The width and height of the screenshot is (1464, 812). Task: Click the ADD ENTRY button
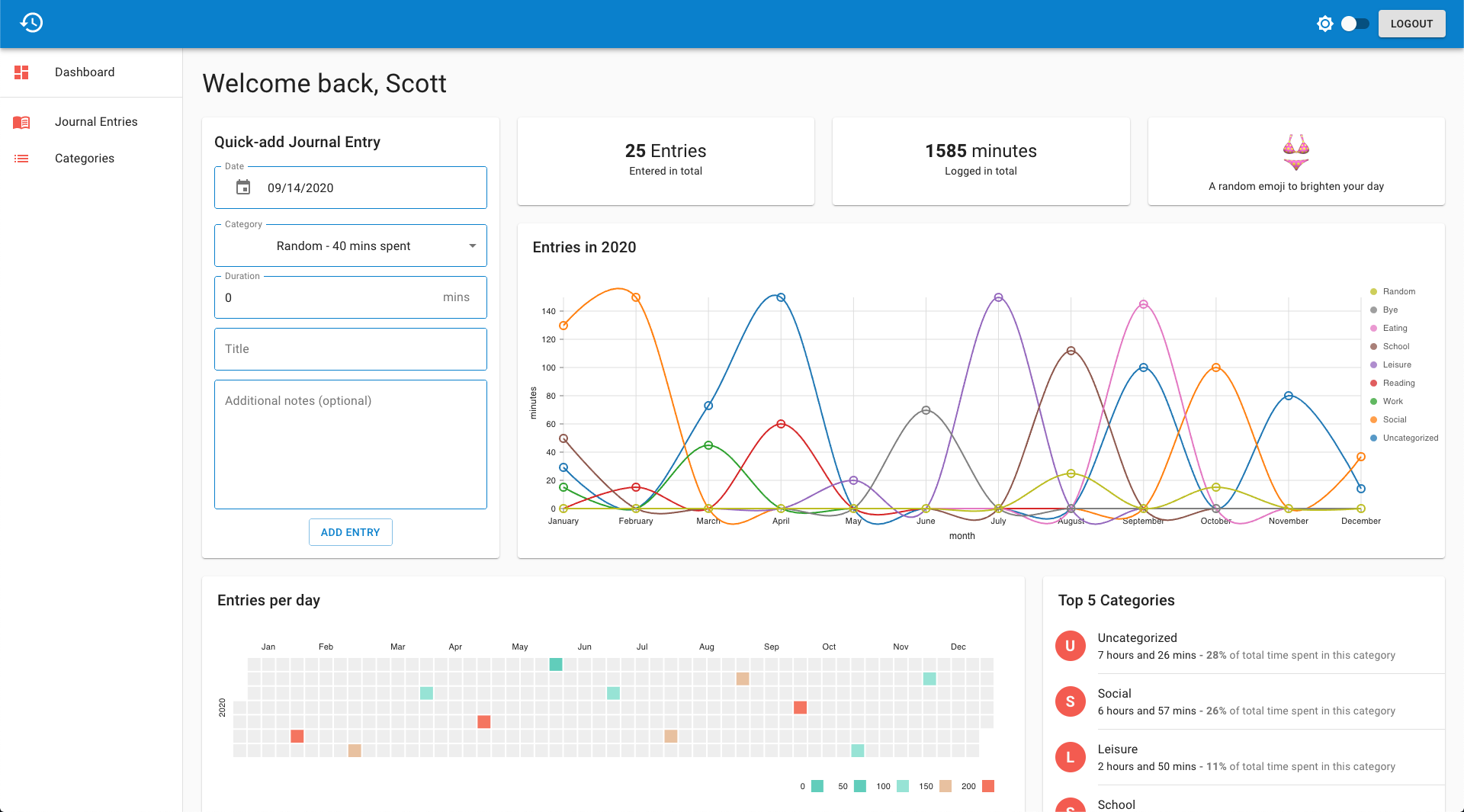(351, 532)
